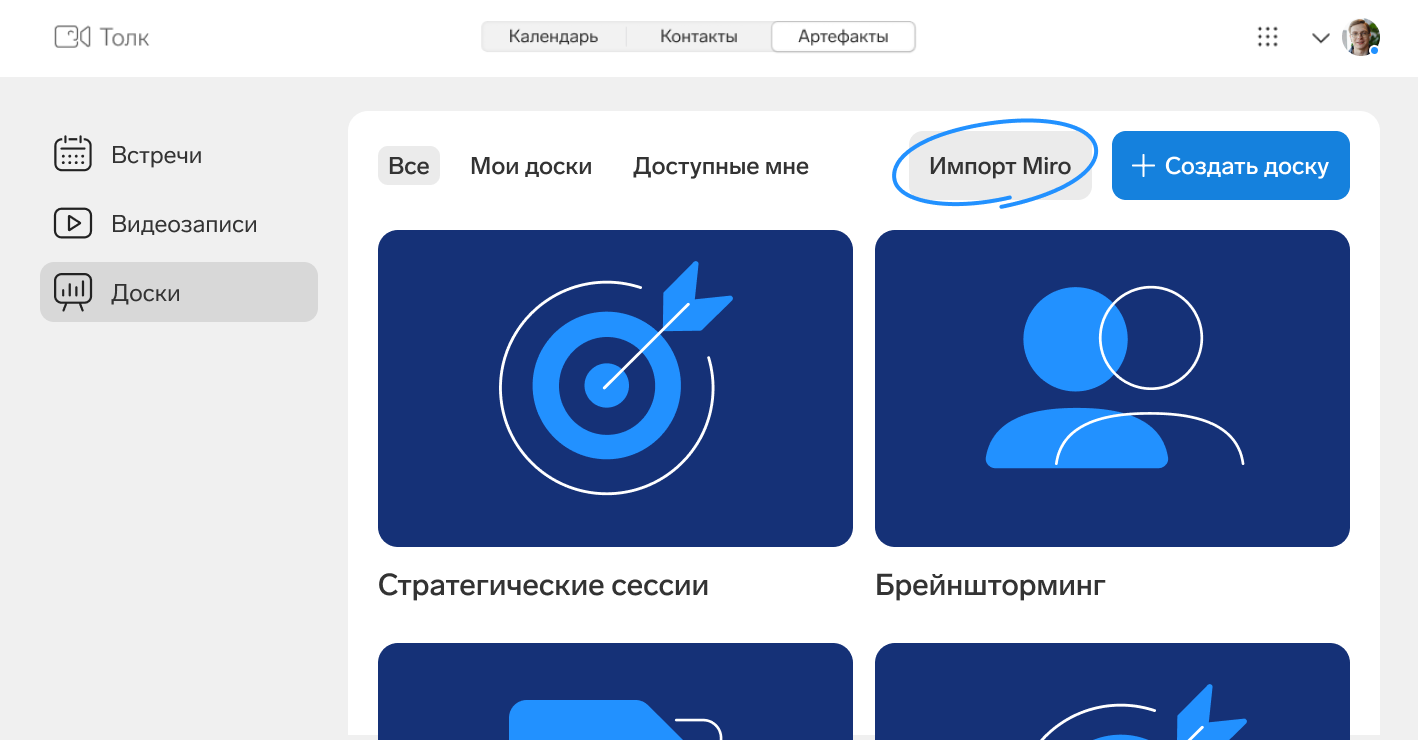This screenshot has height=740, width=1418.
Task: Open the Встречи sidebar section
Action: [179, 155]
